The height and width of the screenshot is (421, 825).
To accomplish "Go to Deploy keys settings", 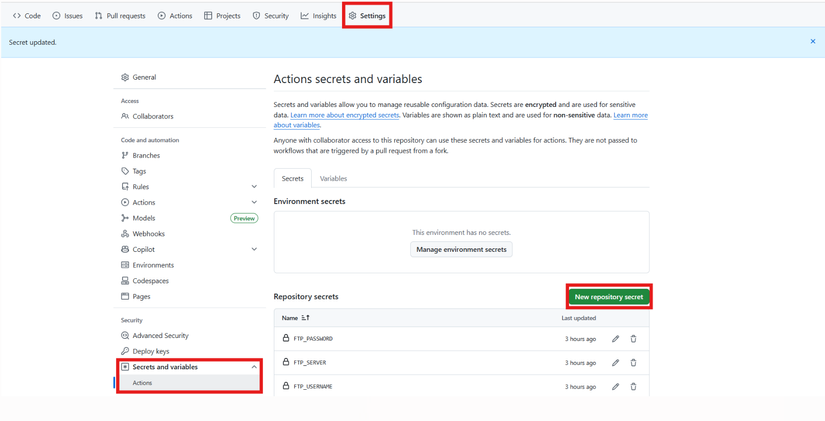I will pyautogui.click(x=150, y=351).
